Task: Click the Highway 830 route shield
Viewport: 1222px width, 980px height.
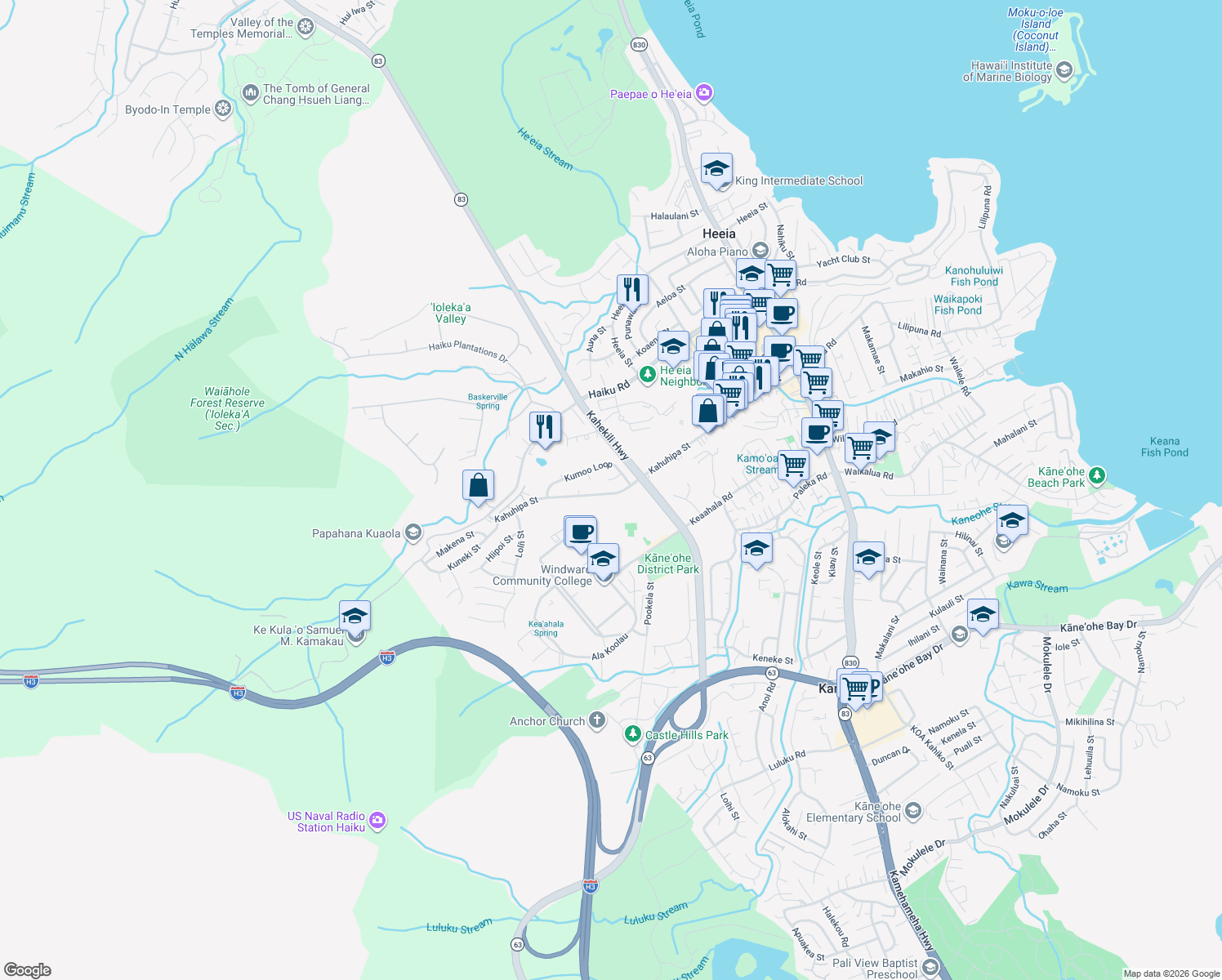Action: point(640,45)
